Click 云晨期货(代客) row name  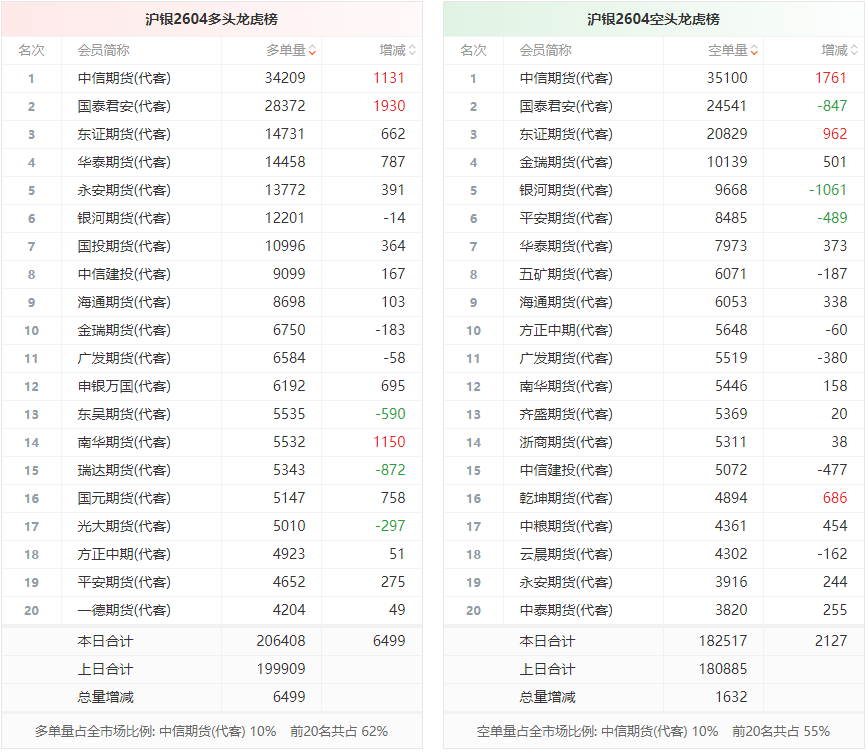pos(566,554)
